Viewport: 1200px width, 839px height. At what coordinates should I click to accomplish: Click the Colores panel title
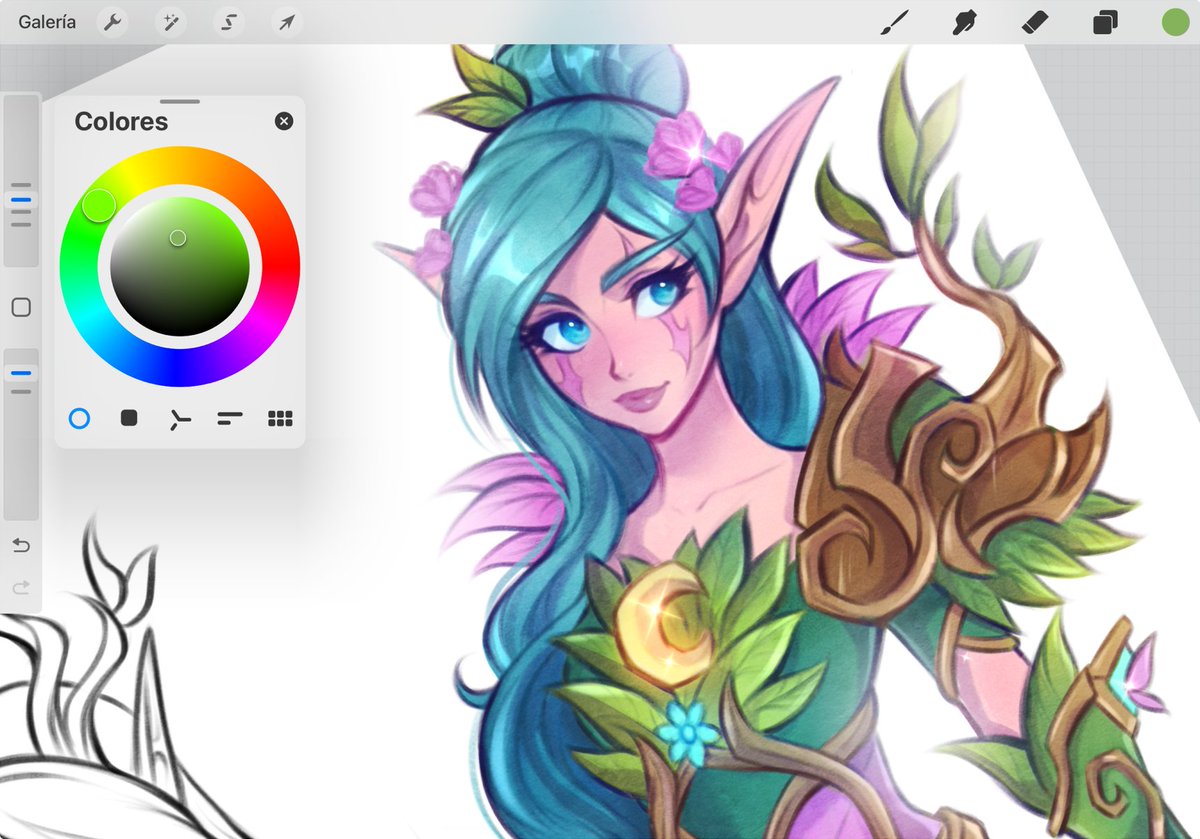[x=121, y=122]
